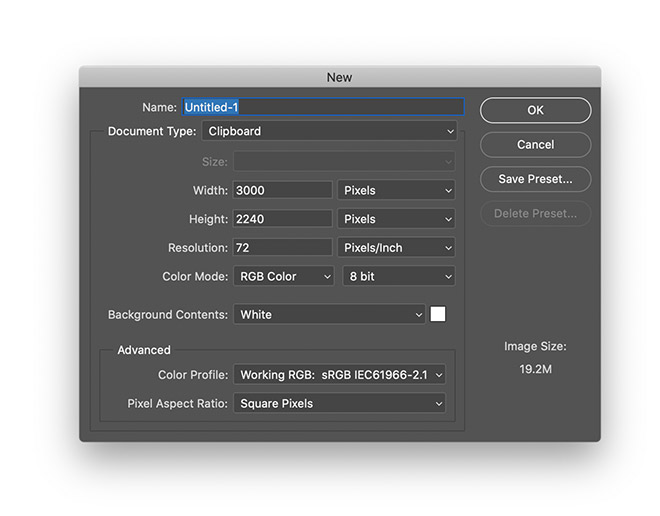Image resolution: width=660 pixels, height=516 pixels.
Task: Expand the 8 bit depth dropdown
Action: (398, 277)
